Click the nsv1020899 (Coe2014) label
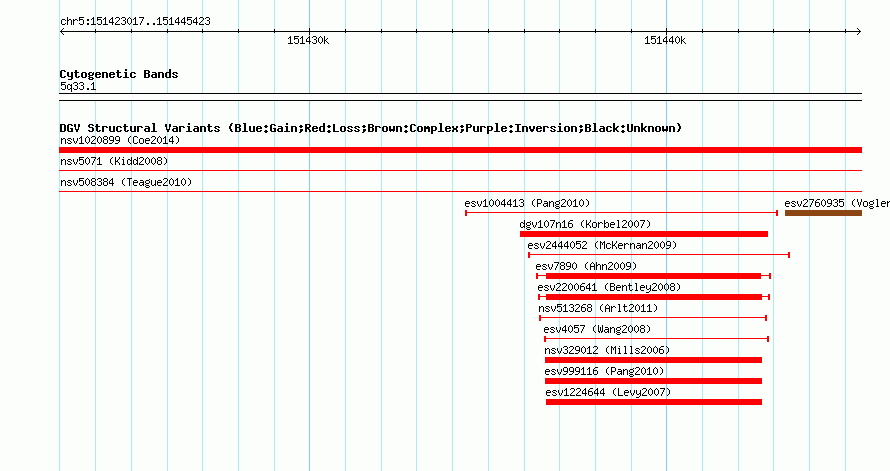The width and height of the screenshot is (890, 471). pyautogui.click(x=120, y=140)
